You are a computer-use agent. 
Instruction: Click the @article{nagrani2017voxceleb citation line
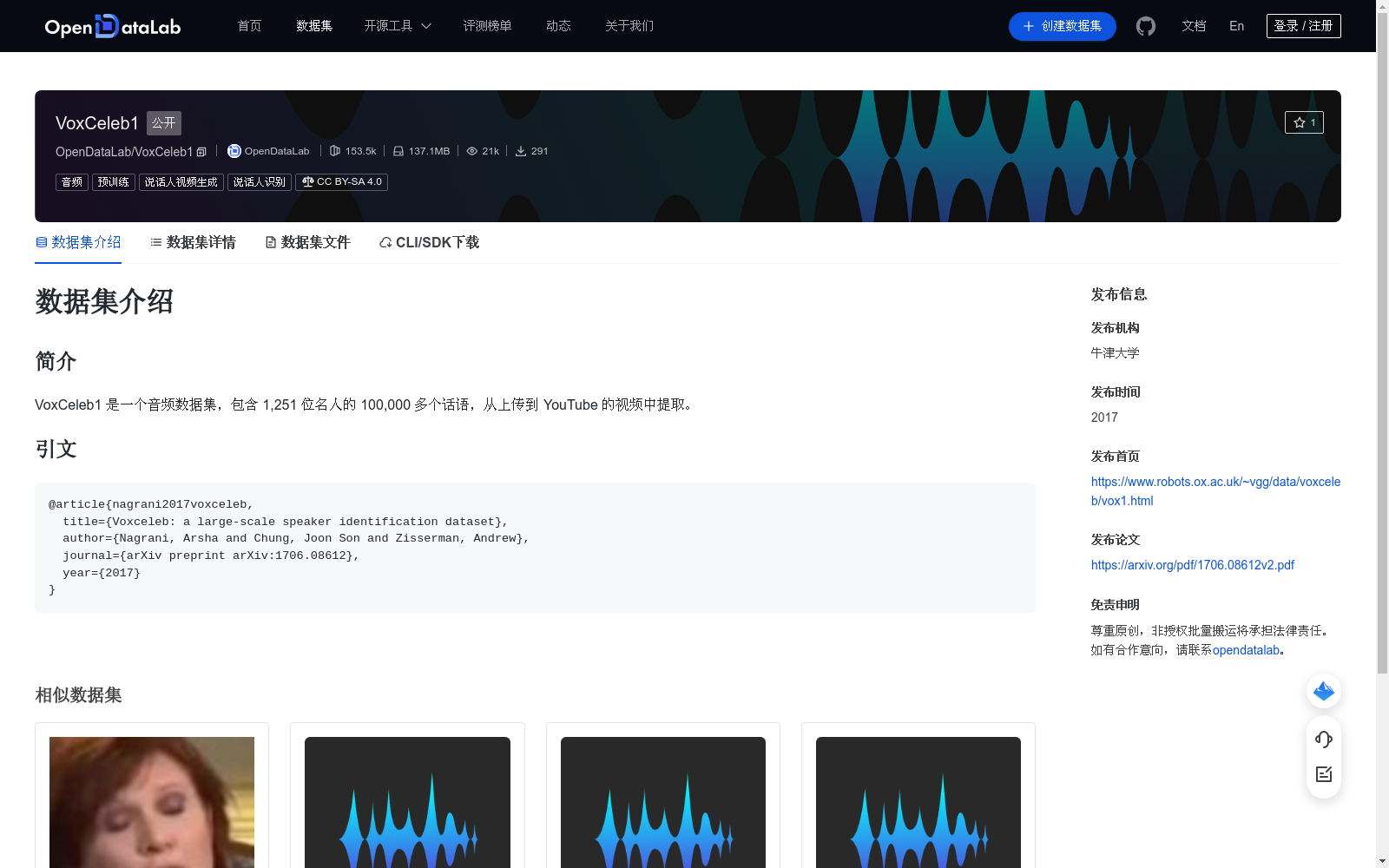pyautogui.click(x=151, y=504)
